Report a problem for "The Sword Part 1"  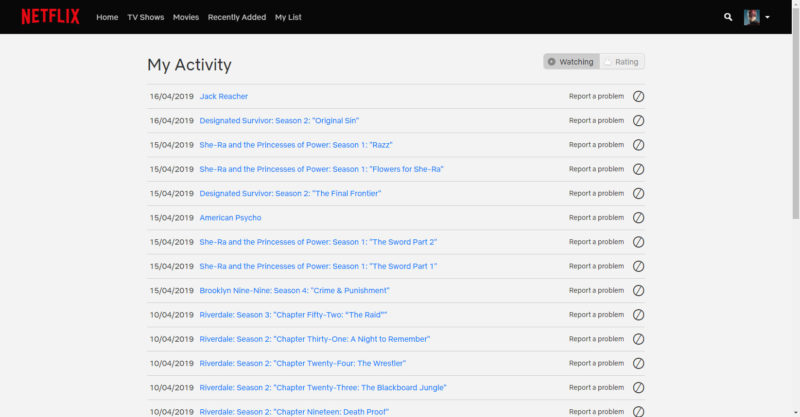tap(596, 266)
